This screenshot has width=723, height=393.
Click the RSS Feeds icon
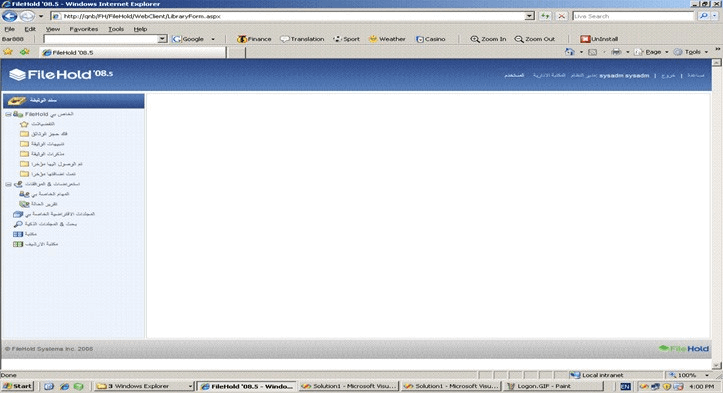593,52
